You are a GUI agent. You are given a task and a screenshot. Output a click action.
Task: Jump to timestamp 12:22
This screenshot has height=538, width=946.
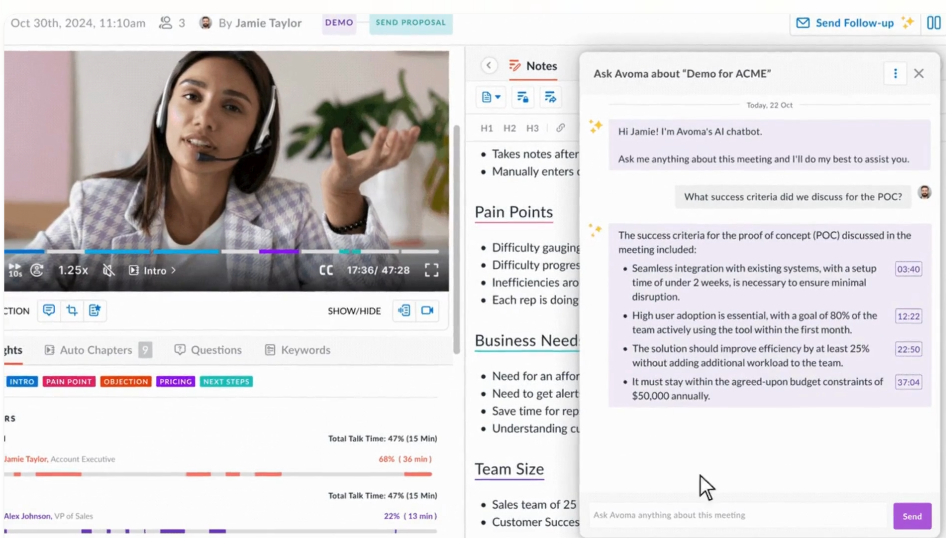(x=908, y=316)
